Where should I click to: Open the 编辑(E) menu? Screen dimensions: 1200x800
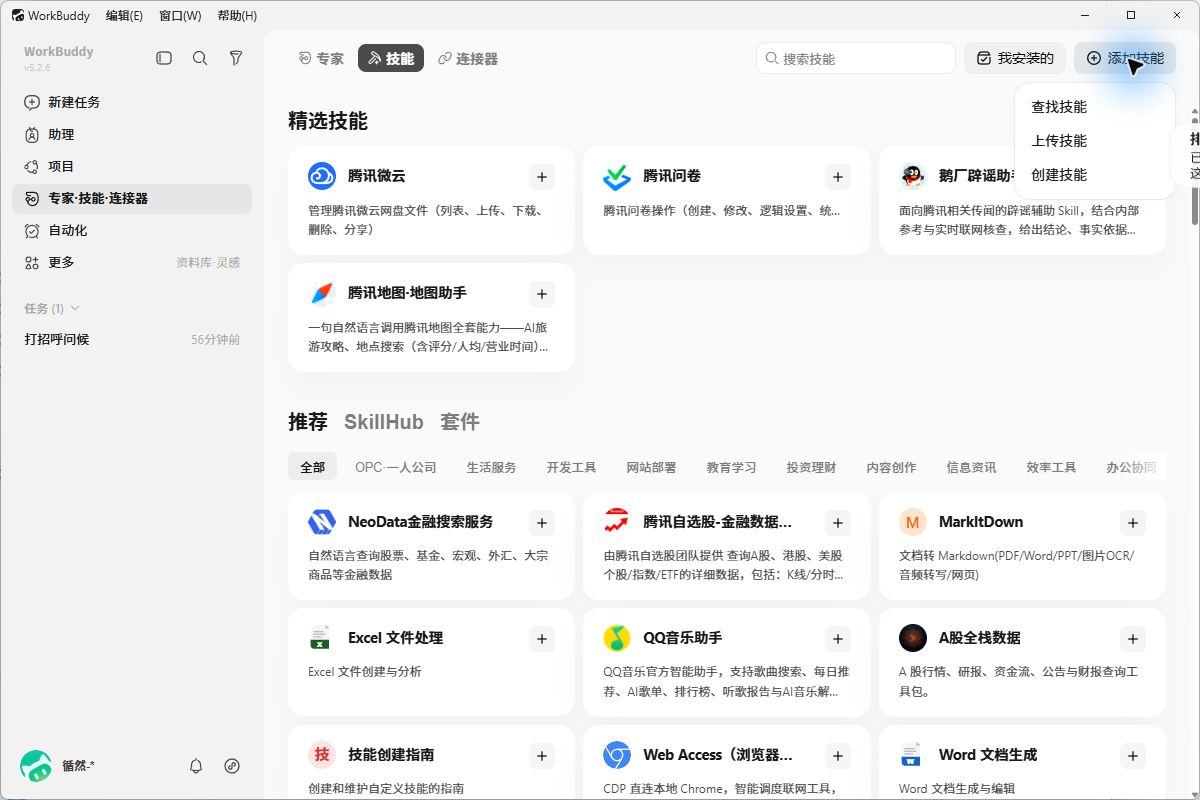pyautogui.click(x=124, y=16)
